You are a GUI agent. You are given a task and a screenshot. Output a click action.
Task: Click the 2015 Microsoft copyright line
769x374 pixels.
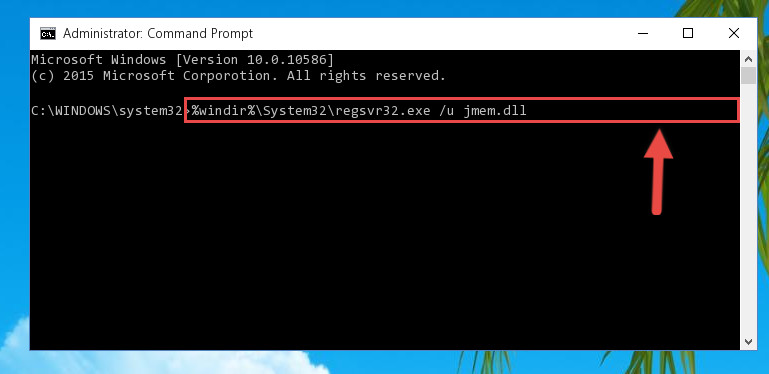(x=238, y=75)
